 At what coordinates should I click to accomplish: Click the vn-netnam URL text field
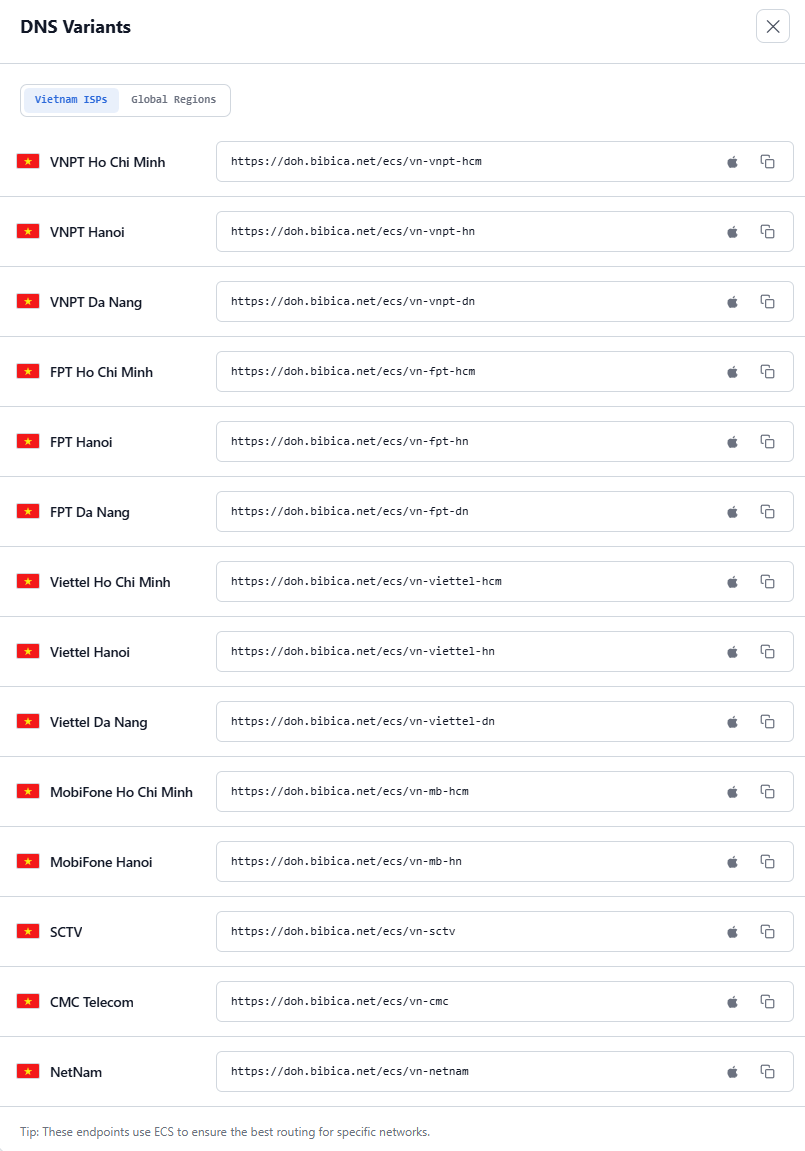point(505,1072)
